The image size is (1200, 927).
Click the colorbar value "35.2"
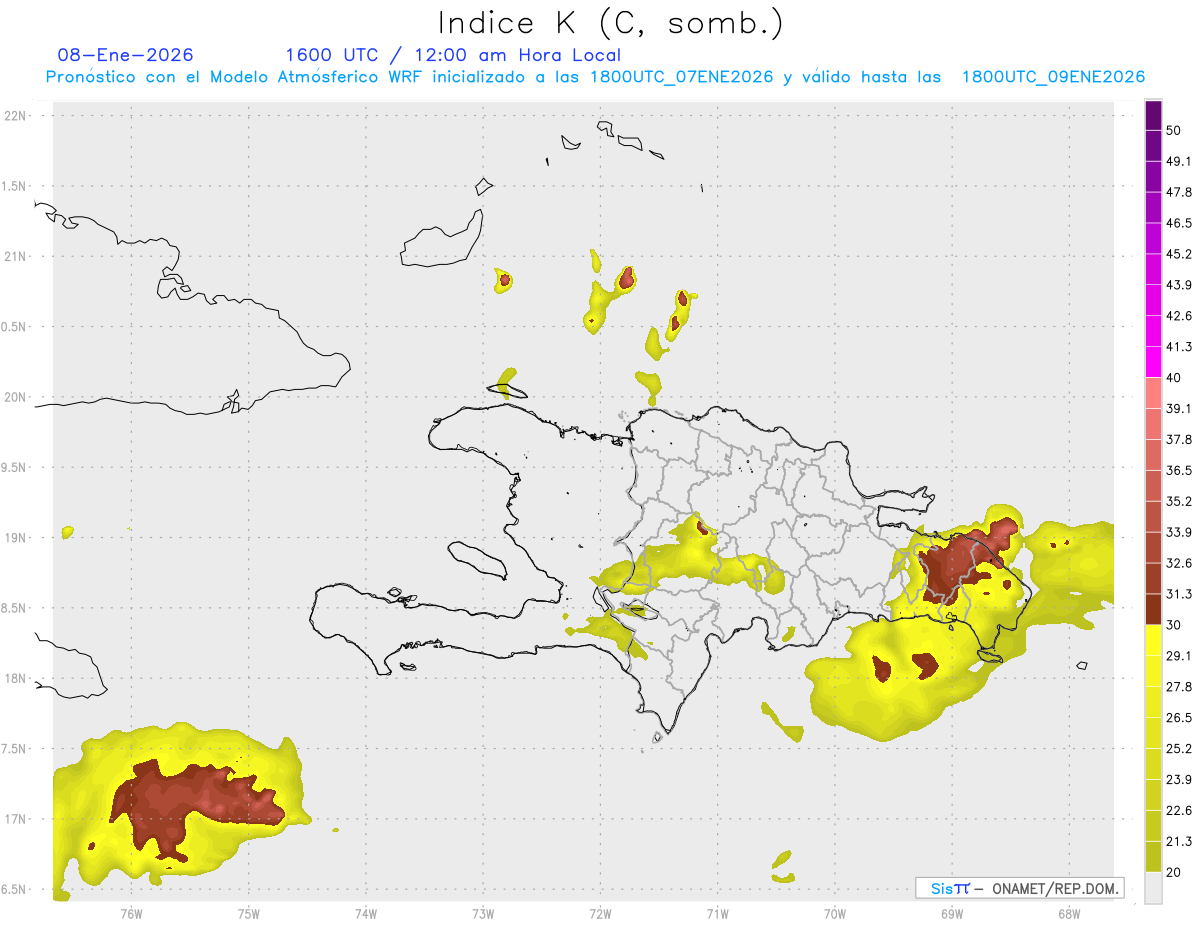coord(1179,501)
